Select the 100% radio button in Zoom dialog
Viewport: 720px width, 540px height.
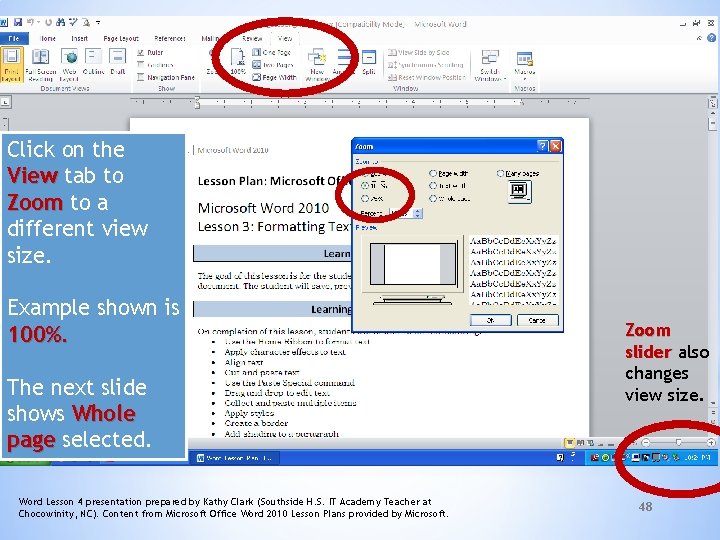pyautogui.click(x=365, y=186)
